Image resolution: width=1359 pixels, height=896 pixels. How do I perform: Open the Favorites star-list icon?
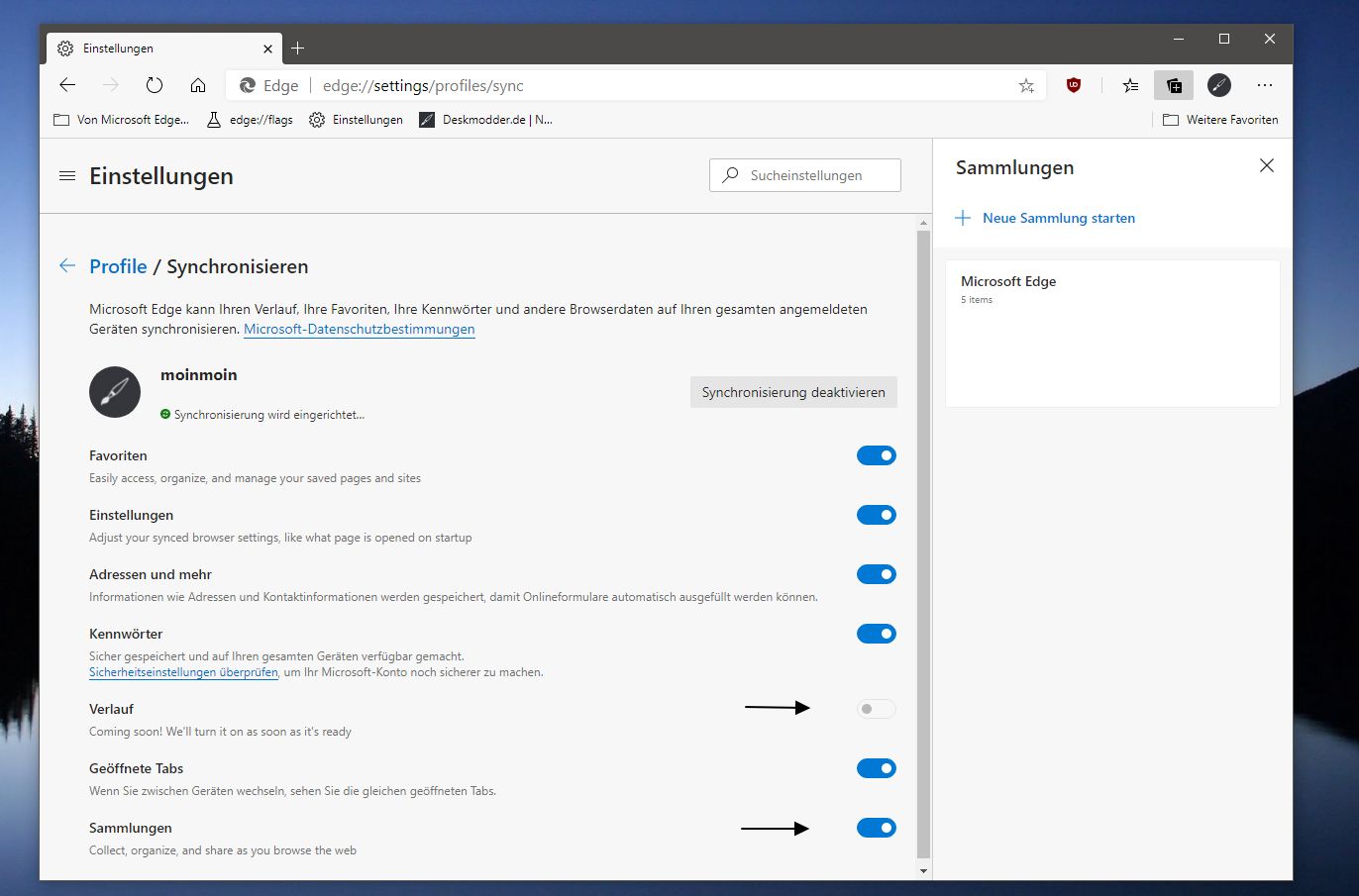1130,85
